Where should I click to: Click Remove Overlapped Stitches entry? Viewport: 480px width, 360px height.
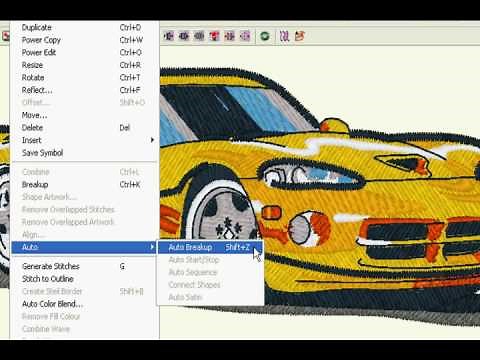[x=84, y=209]
